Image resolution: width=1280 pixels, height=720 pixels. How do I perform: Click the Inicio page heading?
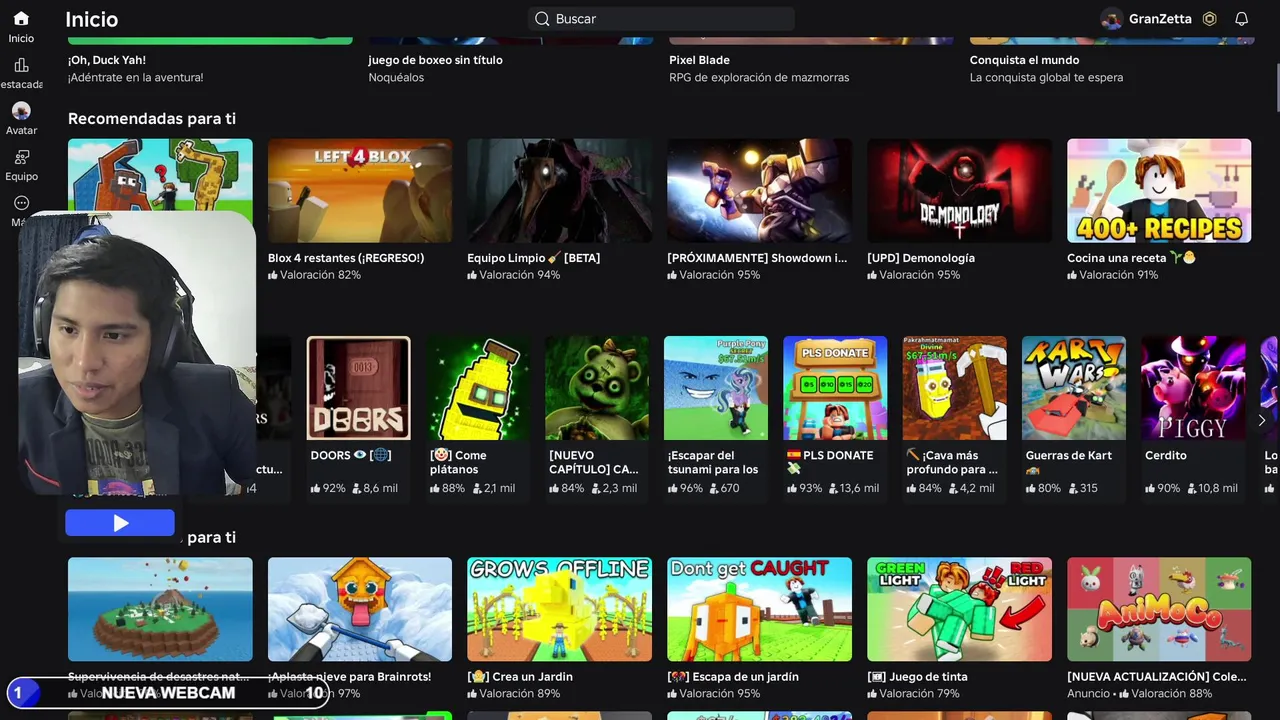[x=91, y=19]
